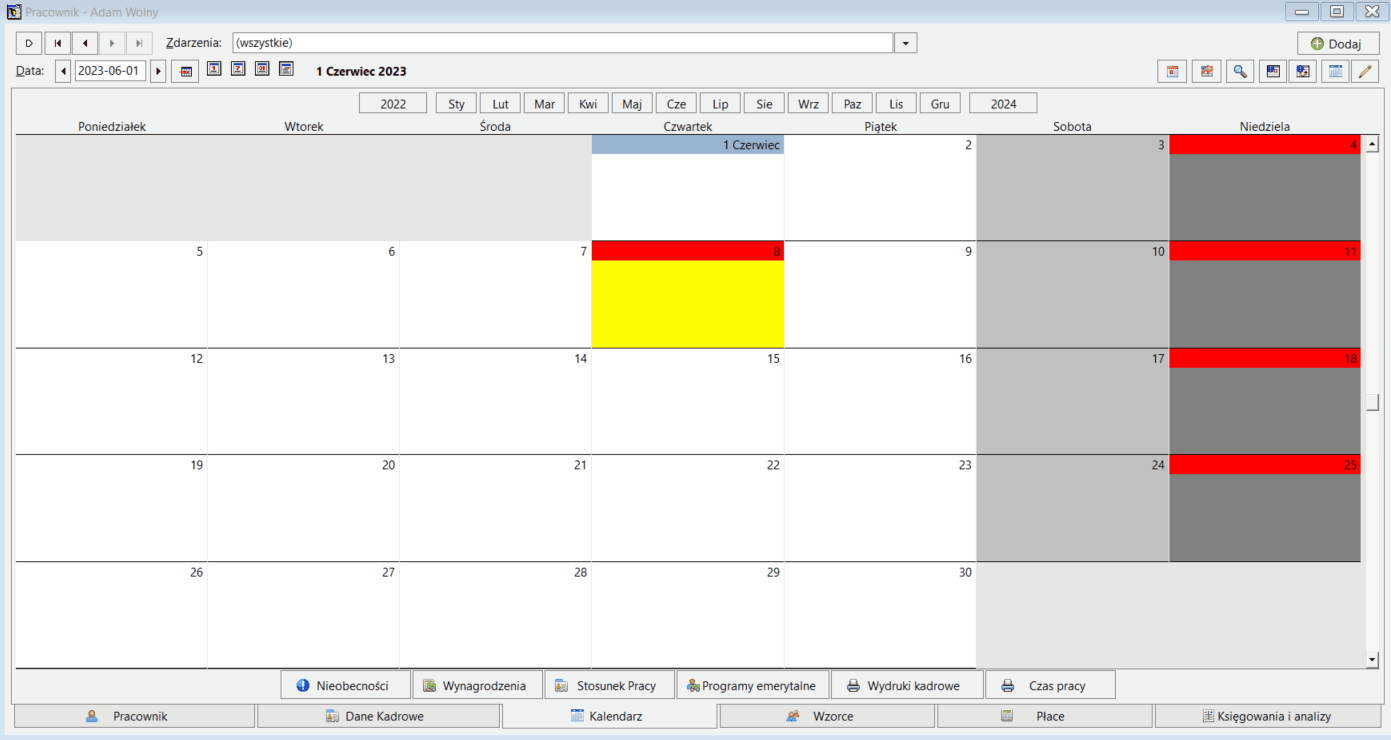Select day 27 in the calendar
Screen dimensions: 1391x740
coord(303,615)
